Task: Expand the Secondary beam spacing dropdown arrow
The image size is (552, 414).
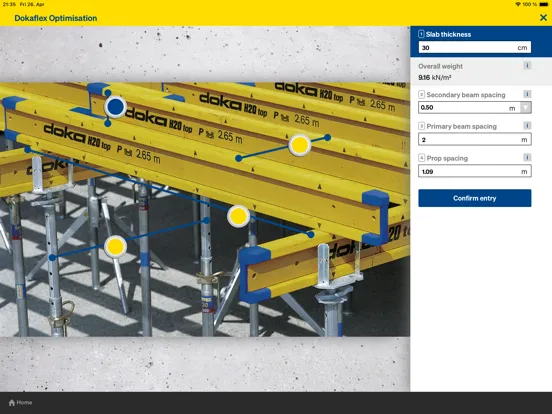Action: [x=525, y=107]
